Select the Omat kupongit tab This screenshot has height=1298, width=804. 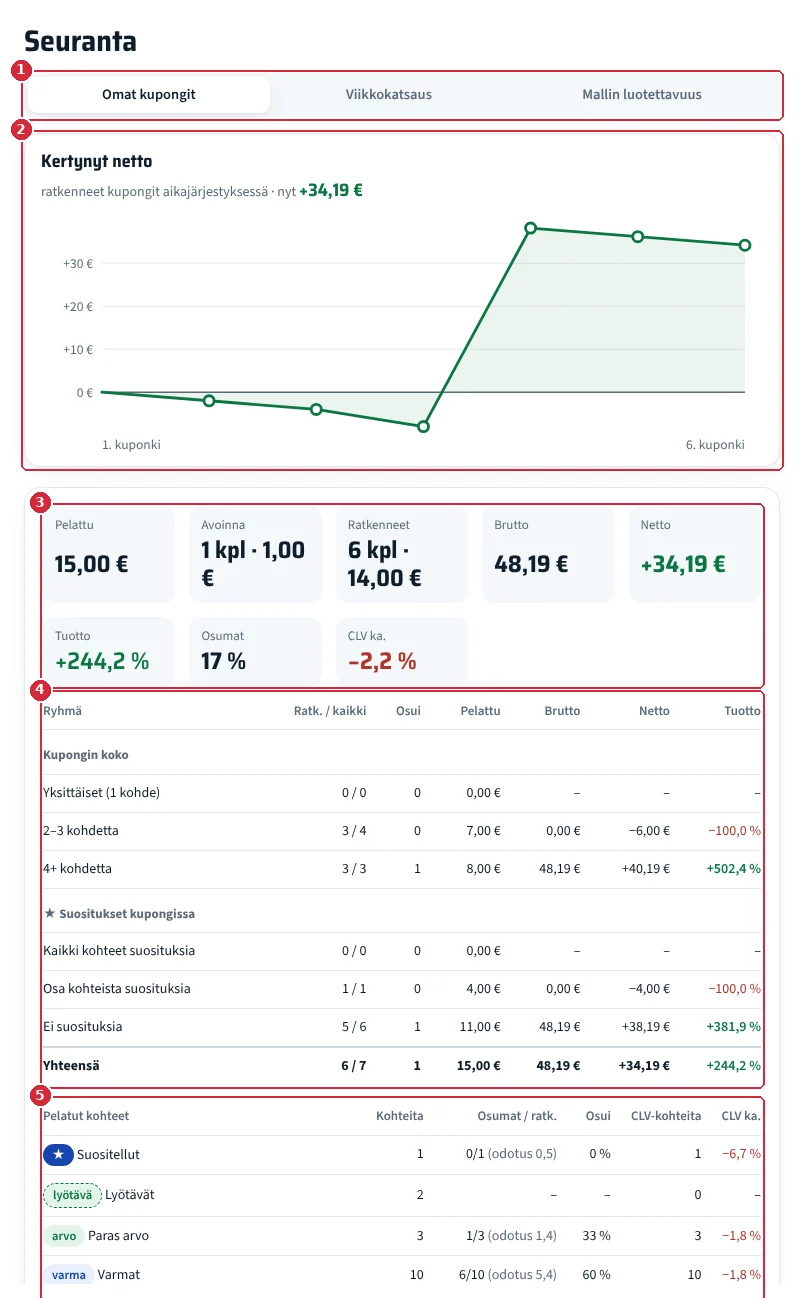pos(149,95)
